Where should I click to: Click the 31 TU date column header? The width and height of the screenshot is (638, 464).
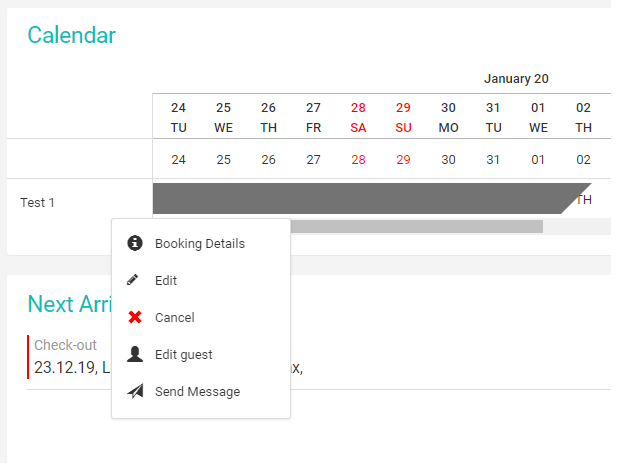click(x=493, y=117)
